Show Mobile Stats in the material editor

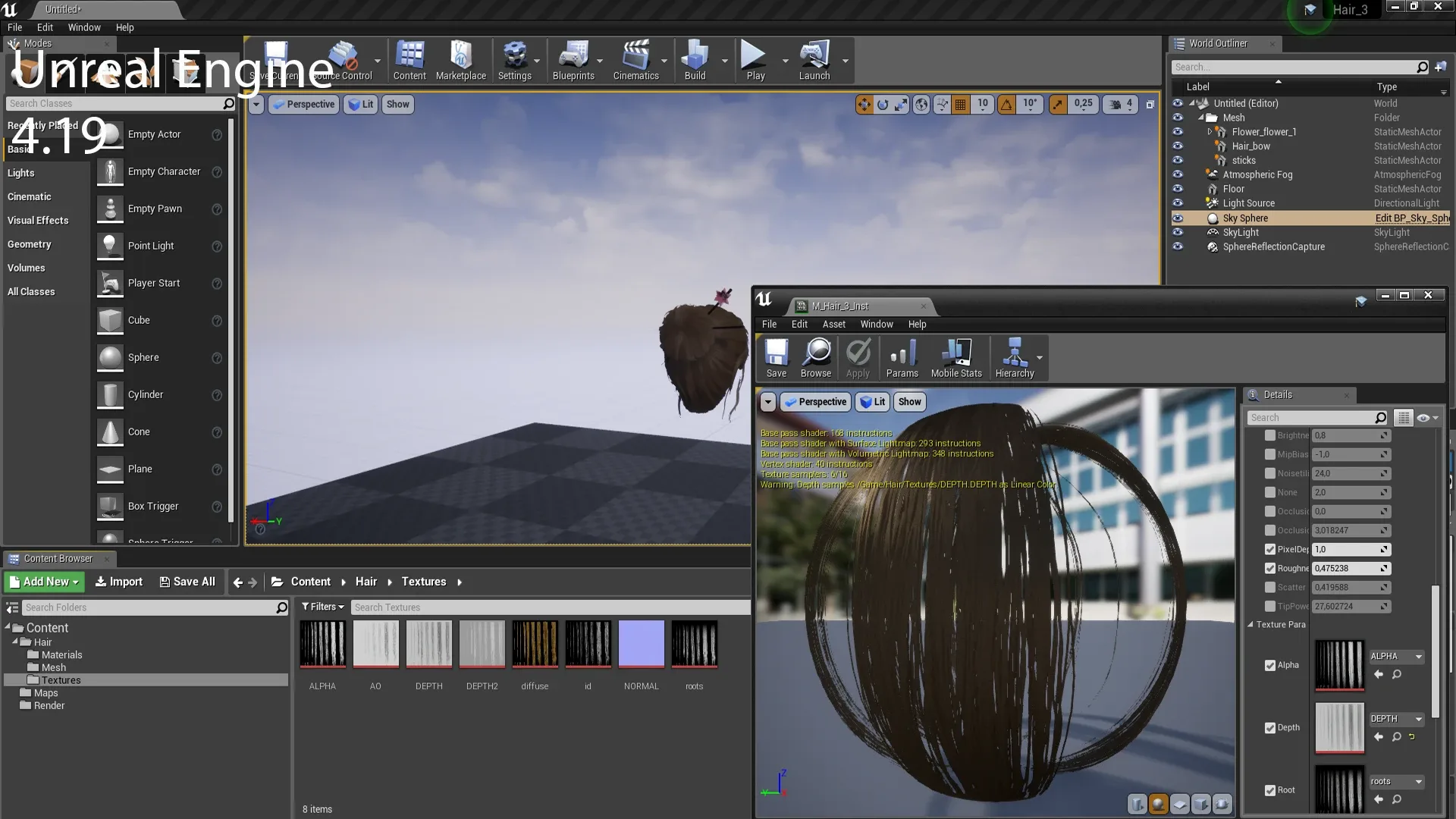tap(955, 358)
